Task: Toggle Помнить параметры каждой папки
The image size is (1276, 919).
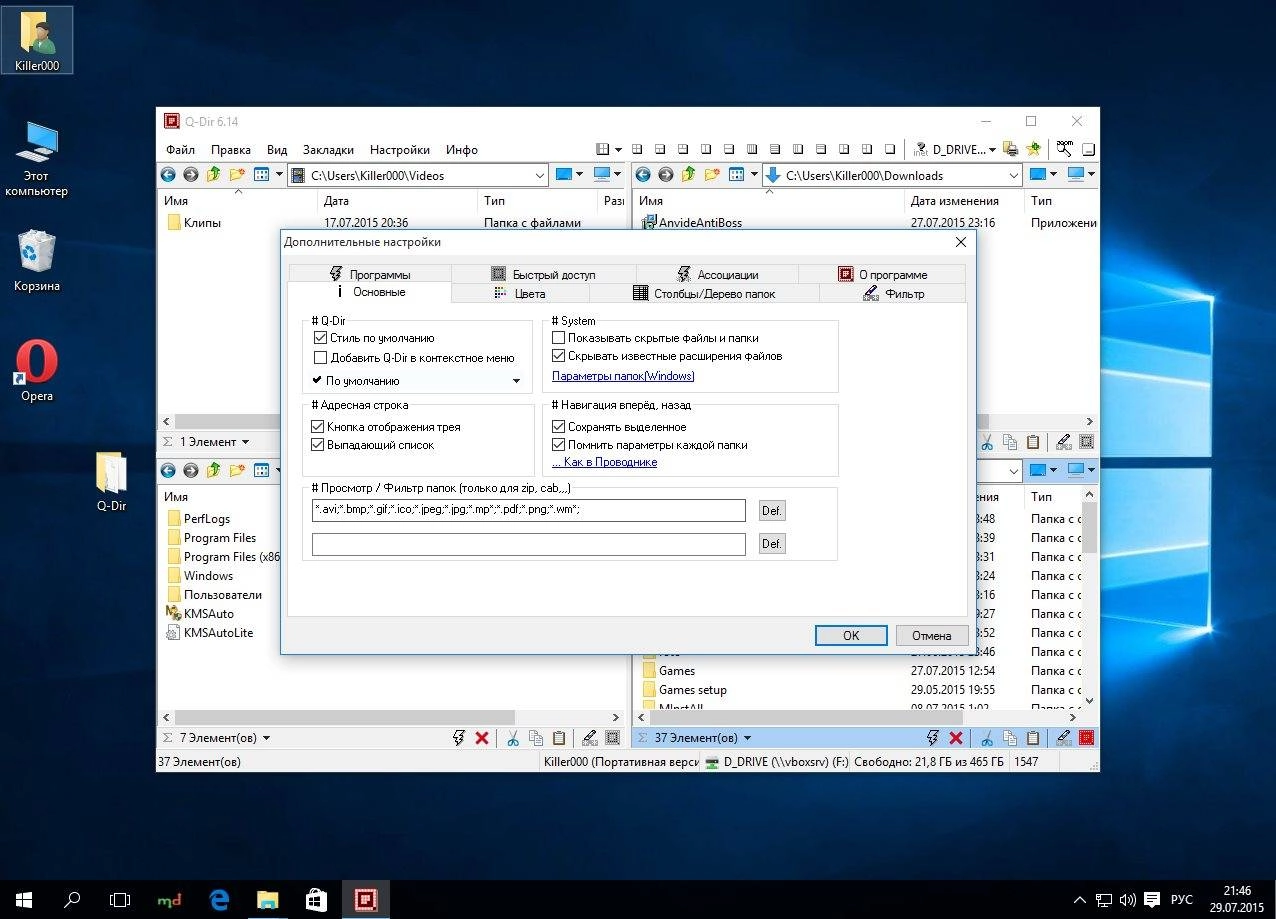Action: click(559, 445)
